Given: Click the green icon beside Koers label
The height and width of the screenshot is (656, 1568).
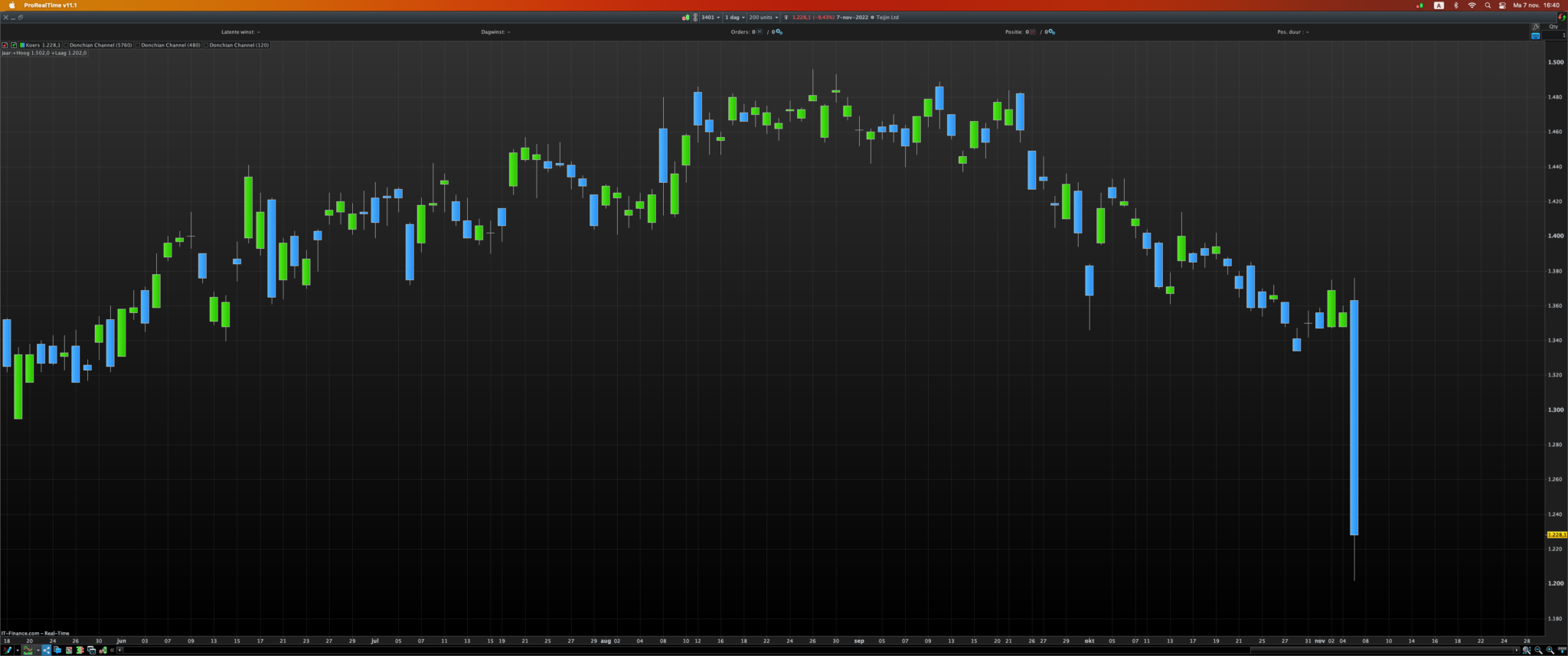Looking at the screenshot, I should click(14, 45).
